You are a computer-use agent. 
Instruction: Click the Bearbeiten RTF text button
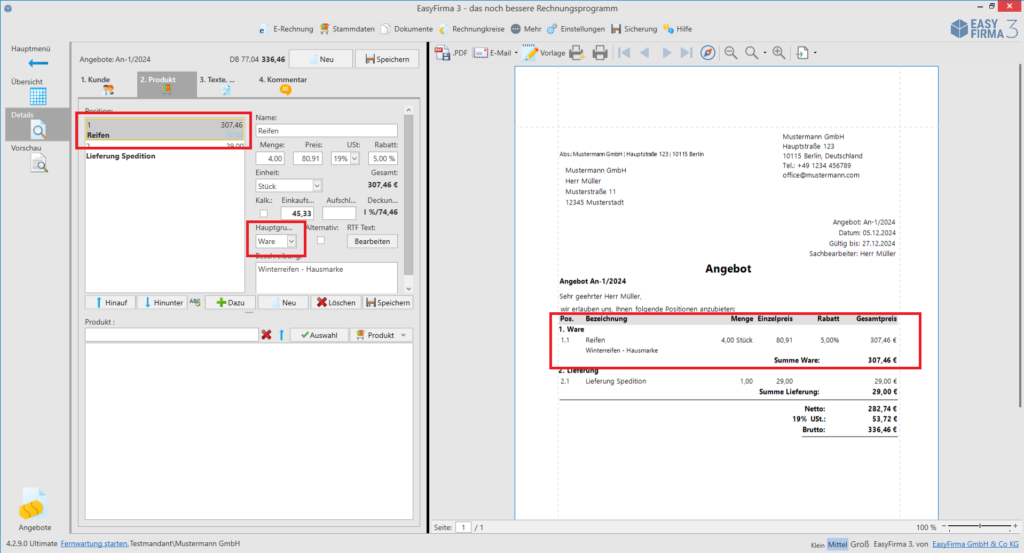372,242
